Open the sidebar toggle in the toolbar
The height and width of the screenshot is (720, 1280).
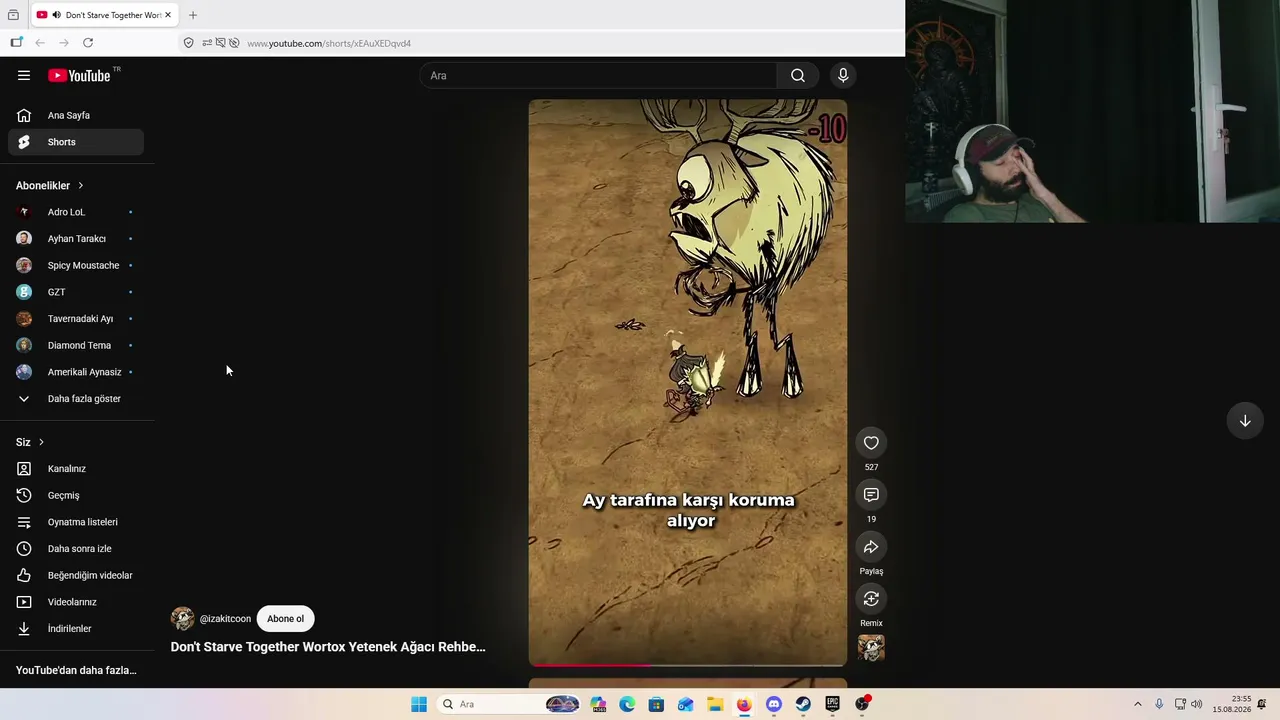pyautogui.click(x=16, y=43)
